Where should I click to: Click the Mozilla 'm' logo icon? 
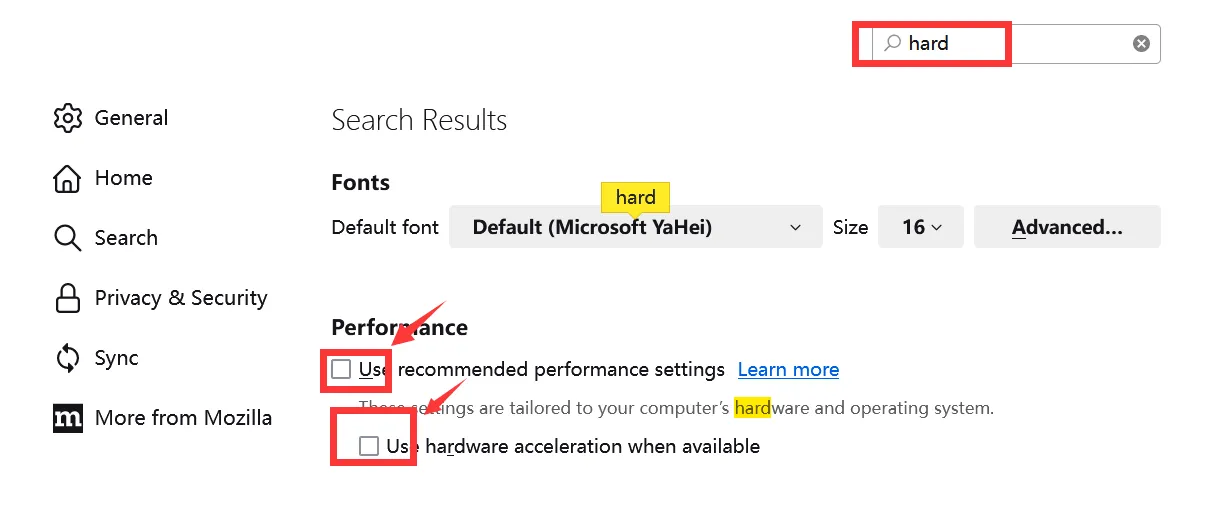(67, 418)
